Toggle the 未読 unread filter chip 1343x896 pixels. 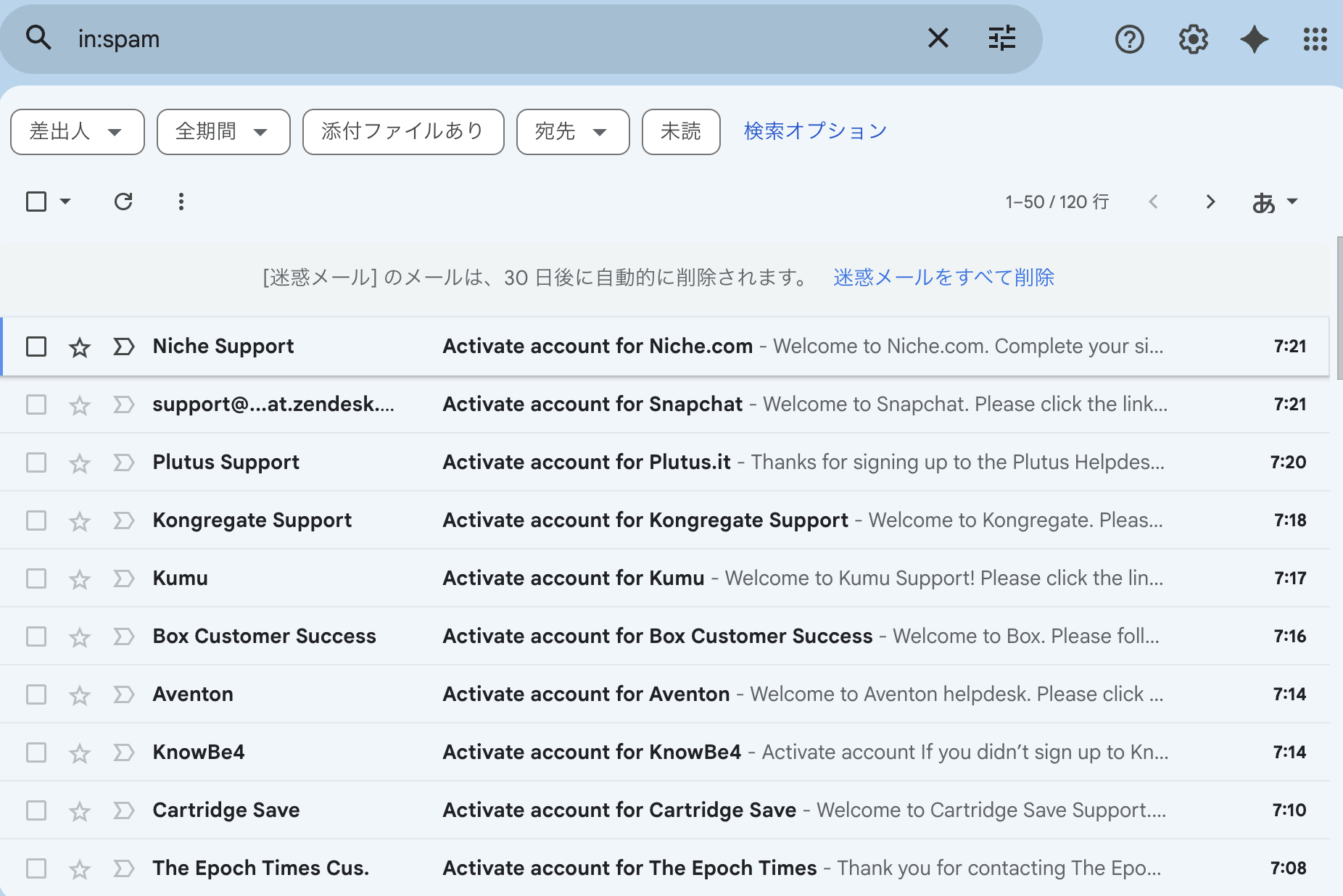coord(680,132)
